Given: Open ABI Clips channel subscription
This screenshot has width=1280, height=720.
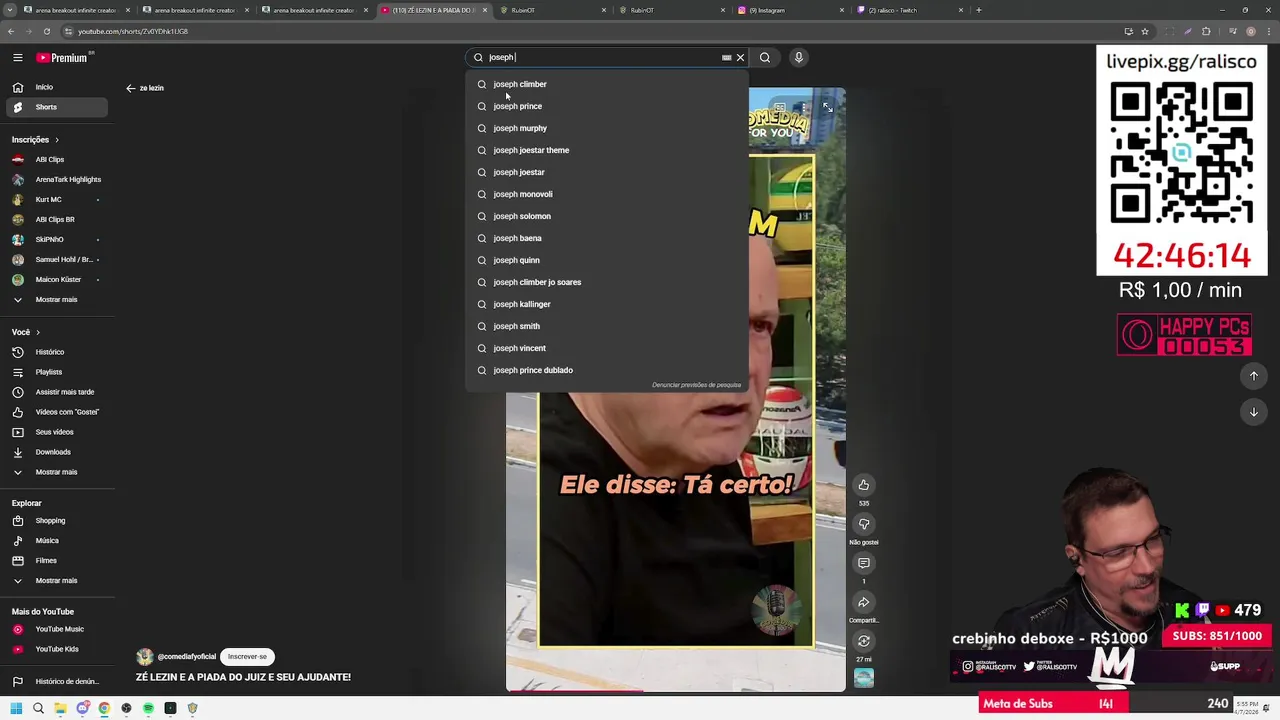Looking at the screenshot, I should coord(57,159).
